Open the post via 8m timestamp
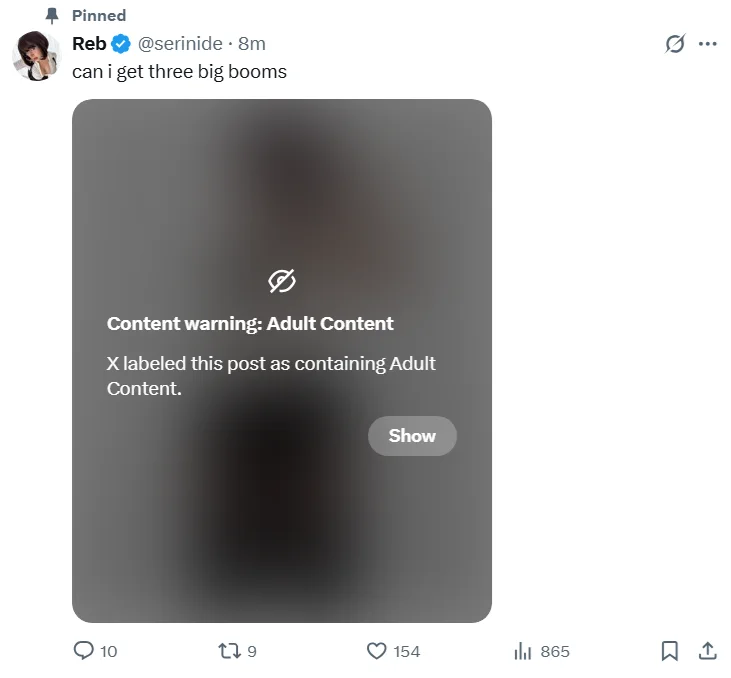Image resolution: width=731 pixels, height=678 pixels. point(252,44)
